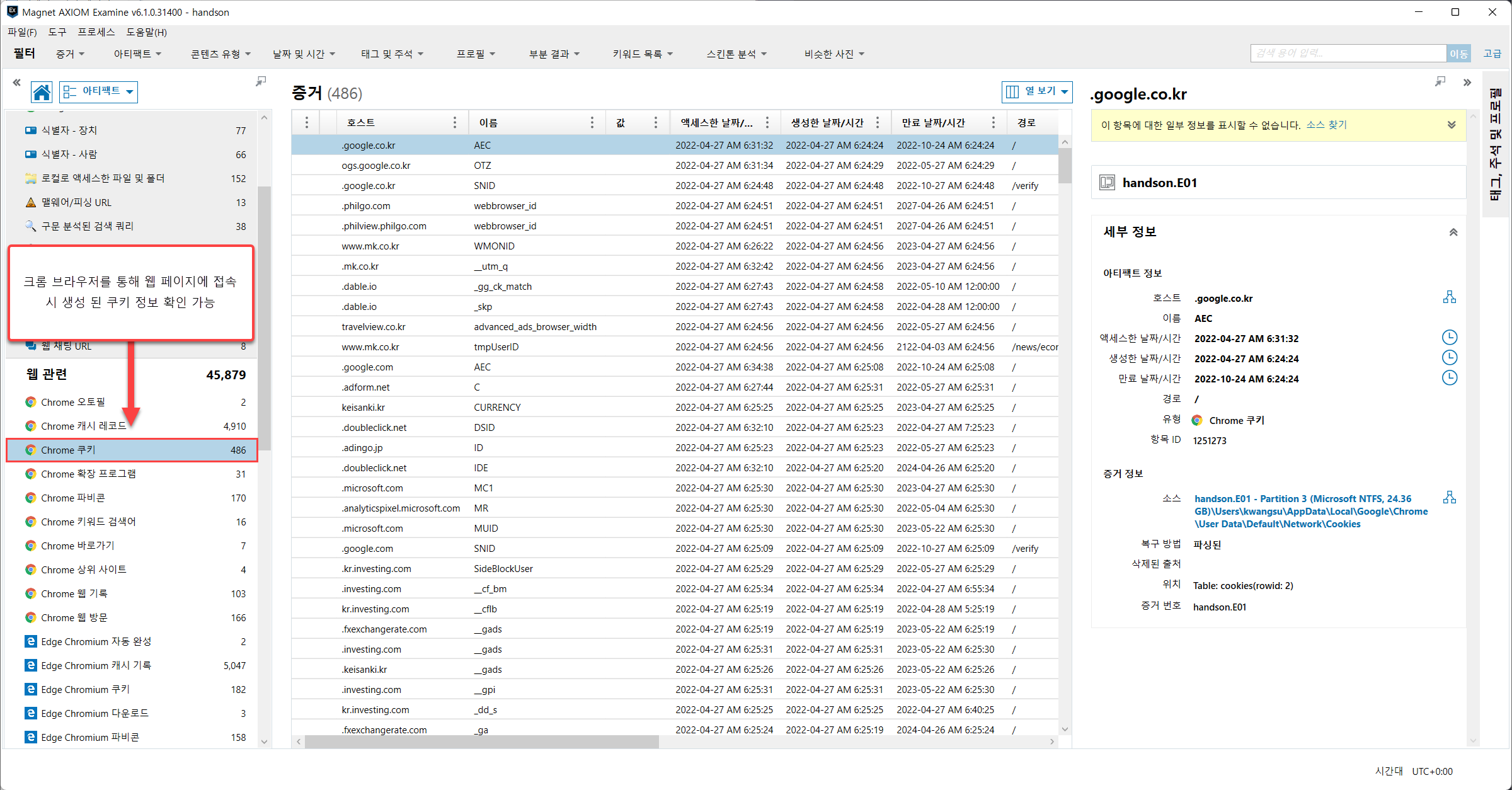The image size is (1512, 790).
Task: Open name column options menu
Action: pyautogui.click(x=592, y=123)
